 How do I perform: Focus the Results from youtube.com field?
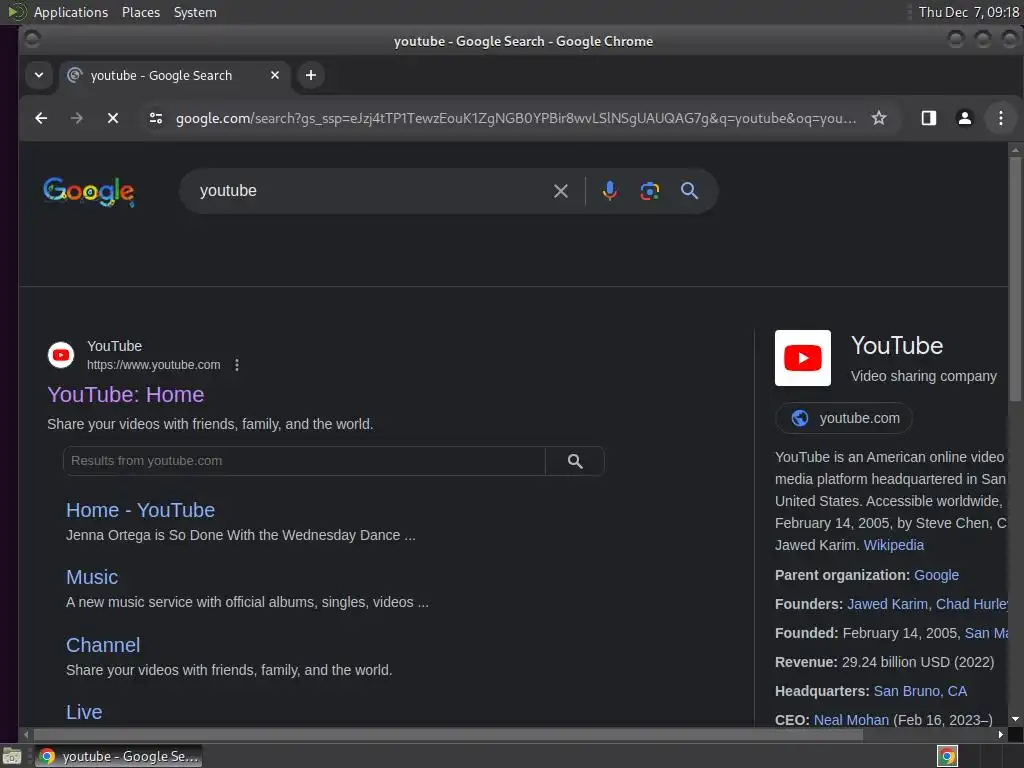point(304,461)
